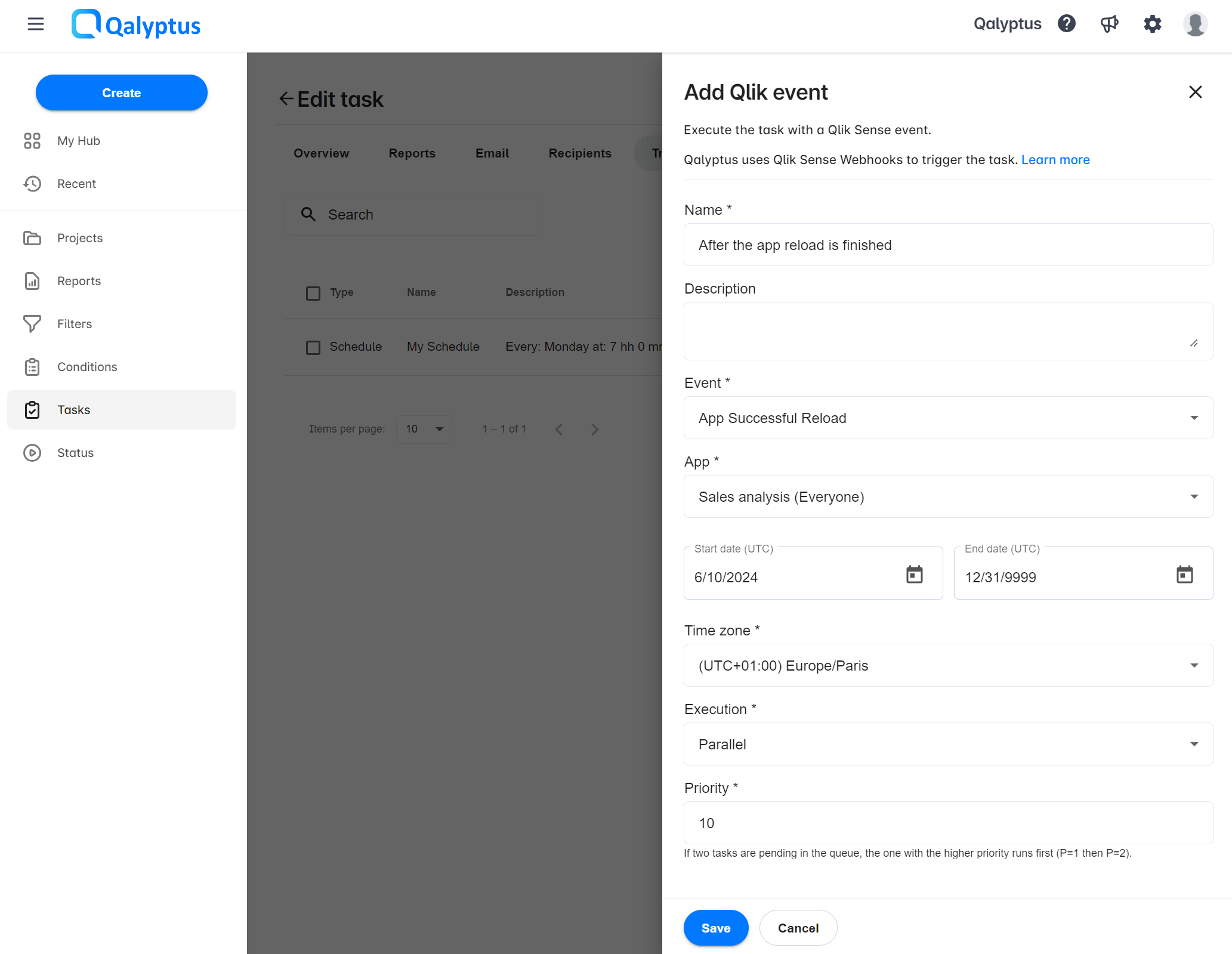Open the Filters sidebar icon

(33, 323)
